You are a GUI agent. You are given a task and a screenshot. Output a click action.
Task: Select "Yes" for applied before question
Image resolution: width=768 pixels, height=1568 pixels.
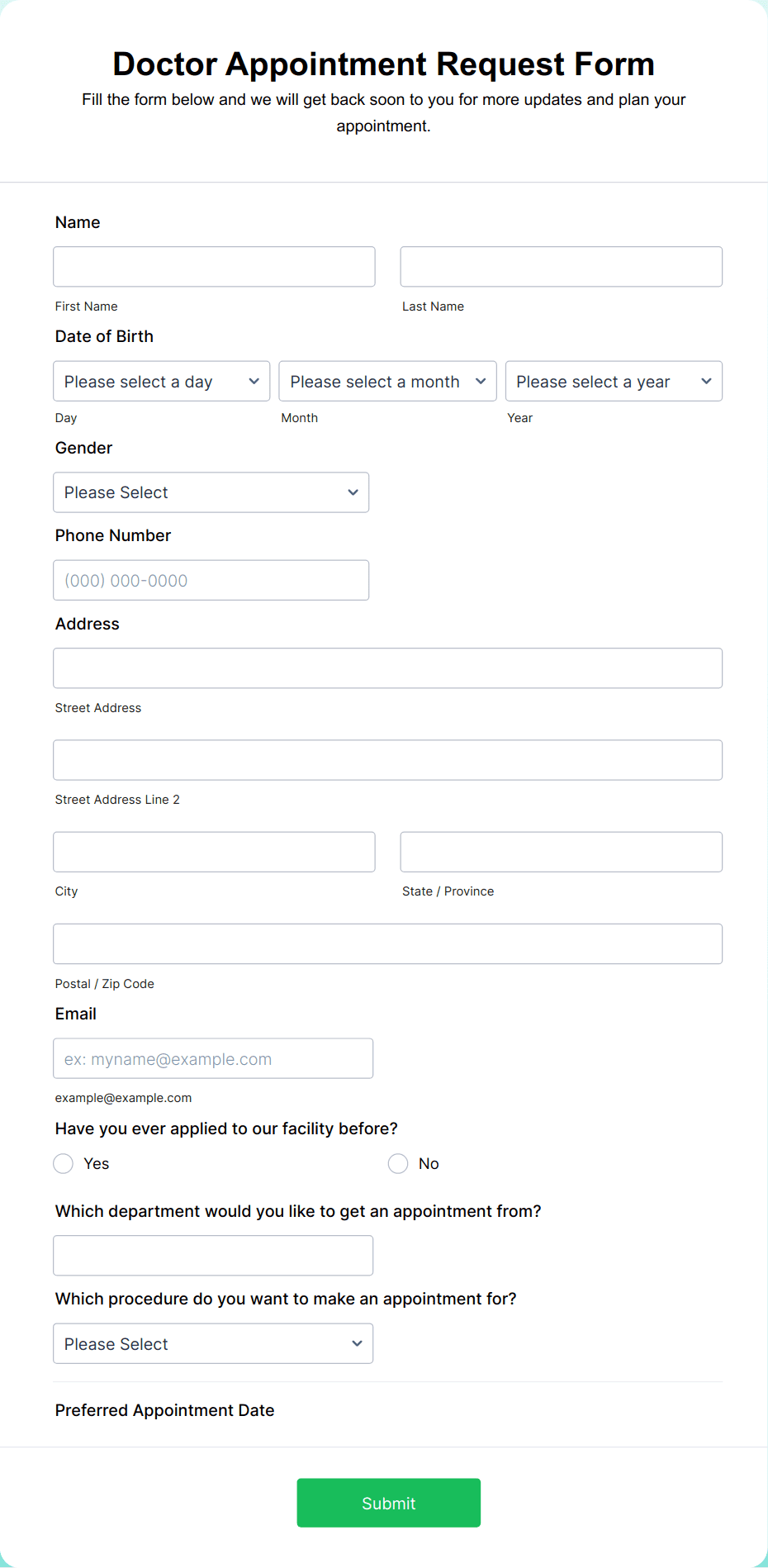tap(63, 1163)
